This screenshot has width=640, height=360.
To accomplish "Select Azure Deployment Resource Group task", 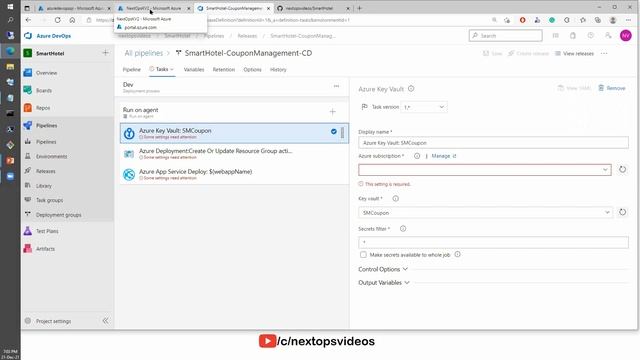I will click(x=234, y=154).
